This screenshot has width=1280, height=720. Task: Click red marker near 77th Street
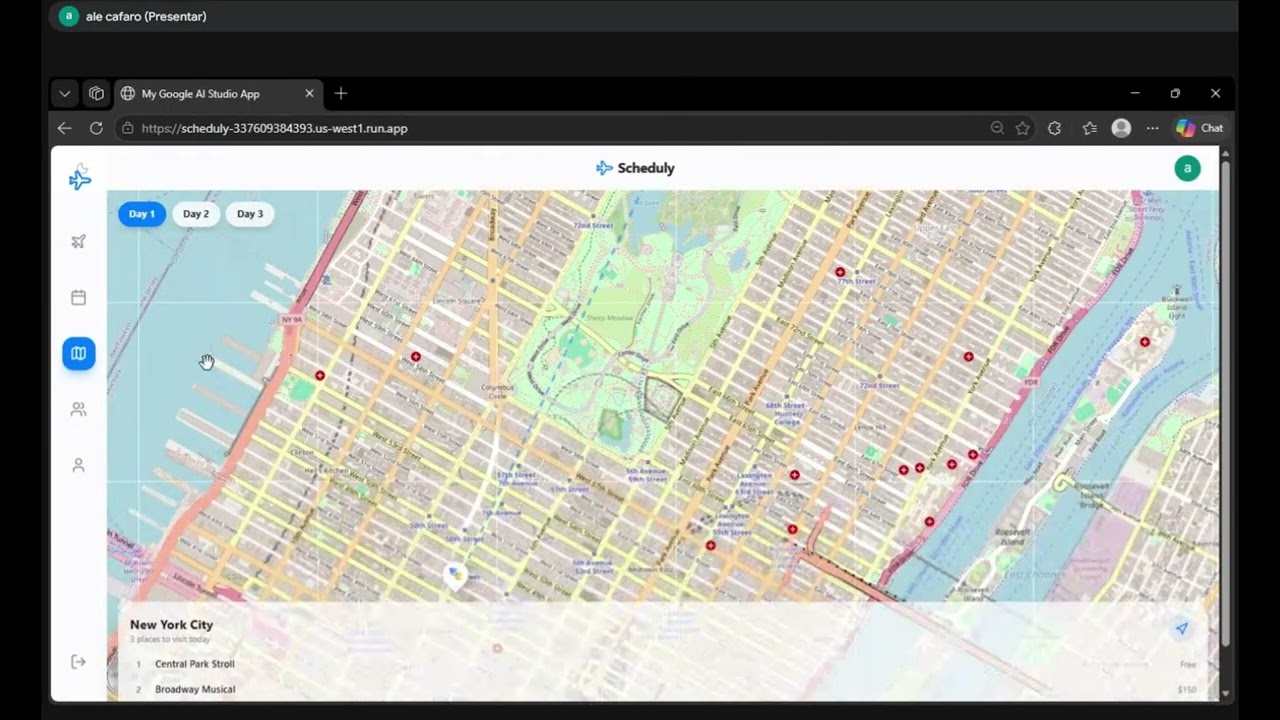click(x=841, y=272)
